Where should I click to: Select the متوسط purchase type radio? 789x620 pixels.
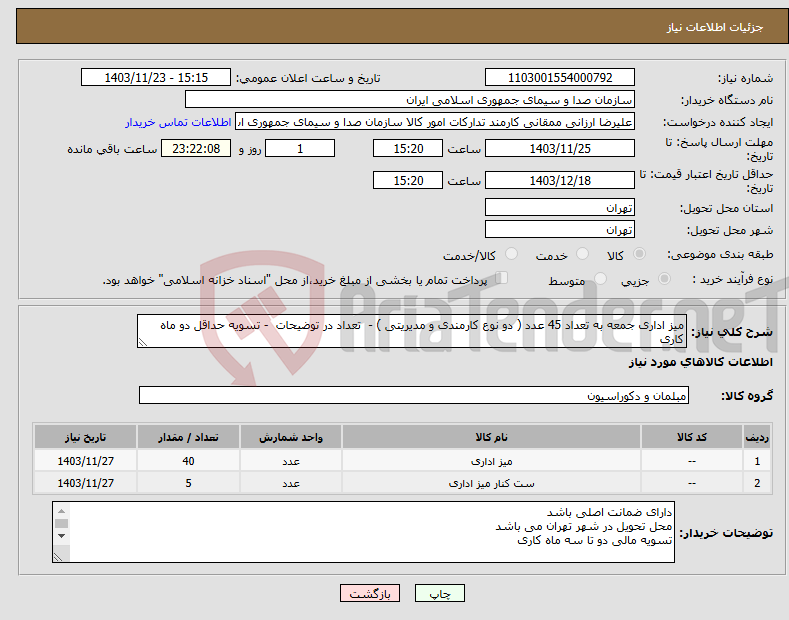(x=600, y=279)
